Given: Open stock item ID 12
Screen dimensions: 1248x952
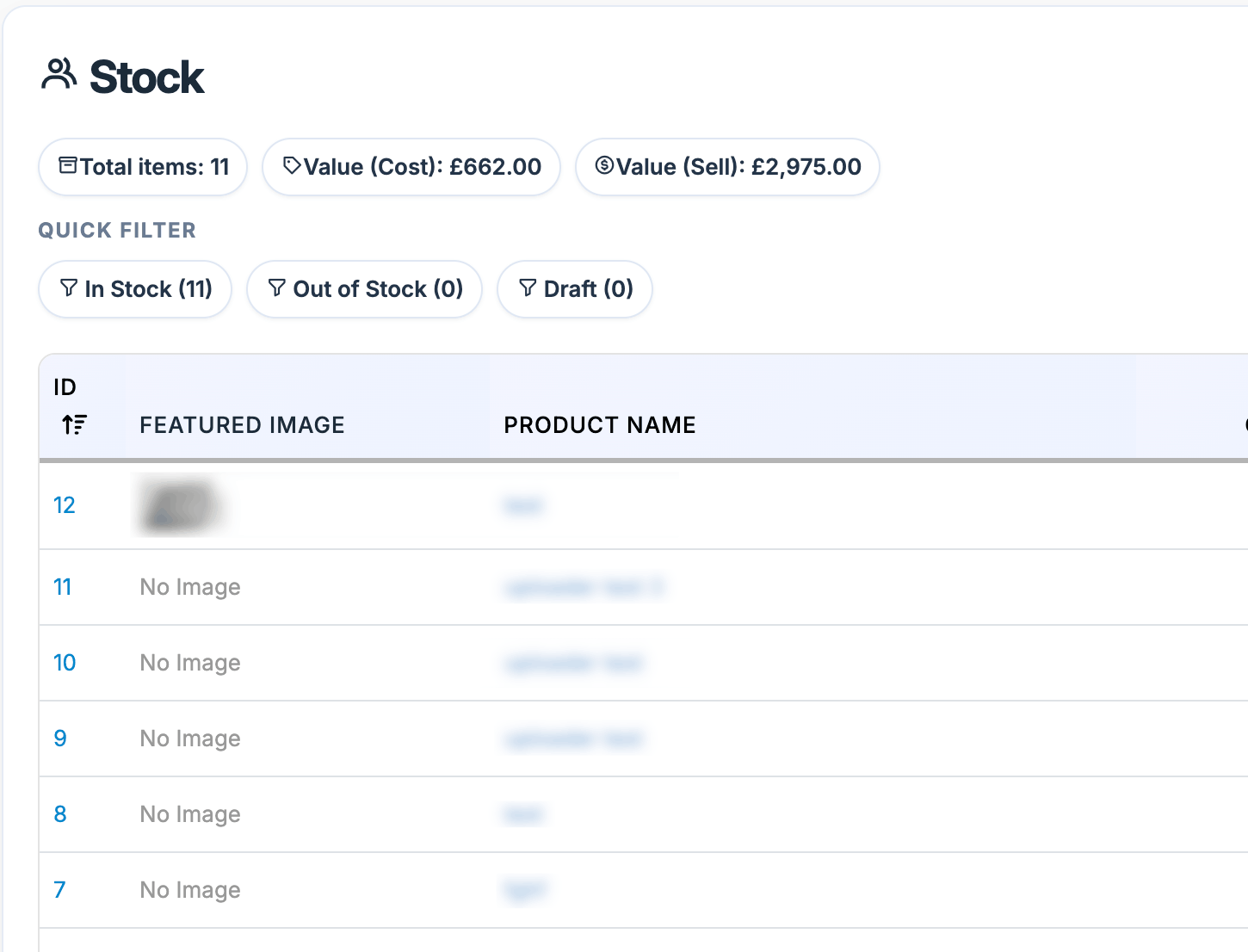Looking at the screenshot, I should click(x=65, y=505).
